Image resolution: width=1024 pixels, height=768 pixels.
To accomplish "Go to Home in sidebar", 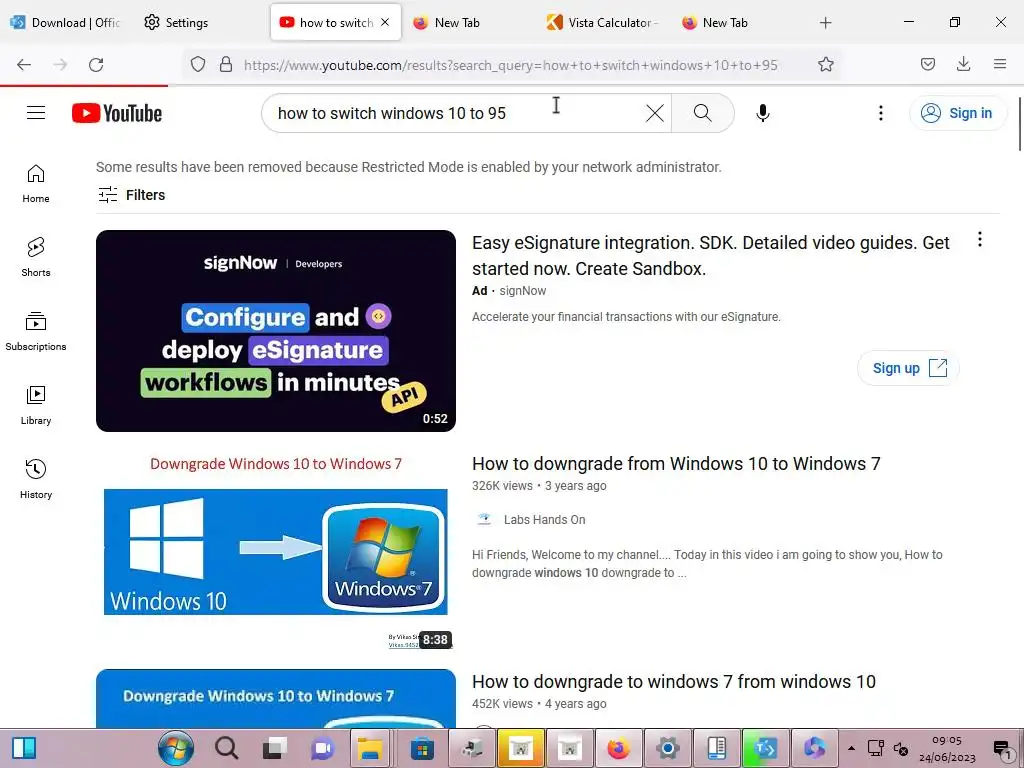I will [x=36, y=184].
